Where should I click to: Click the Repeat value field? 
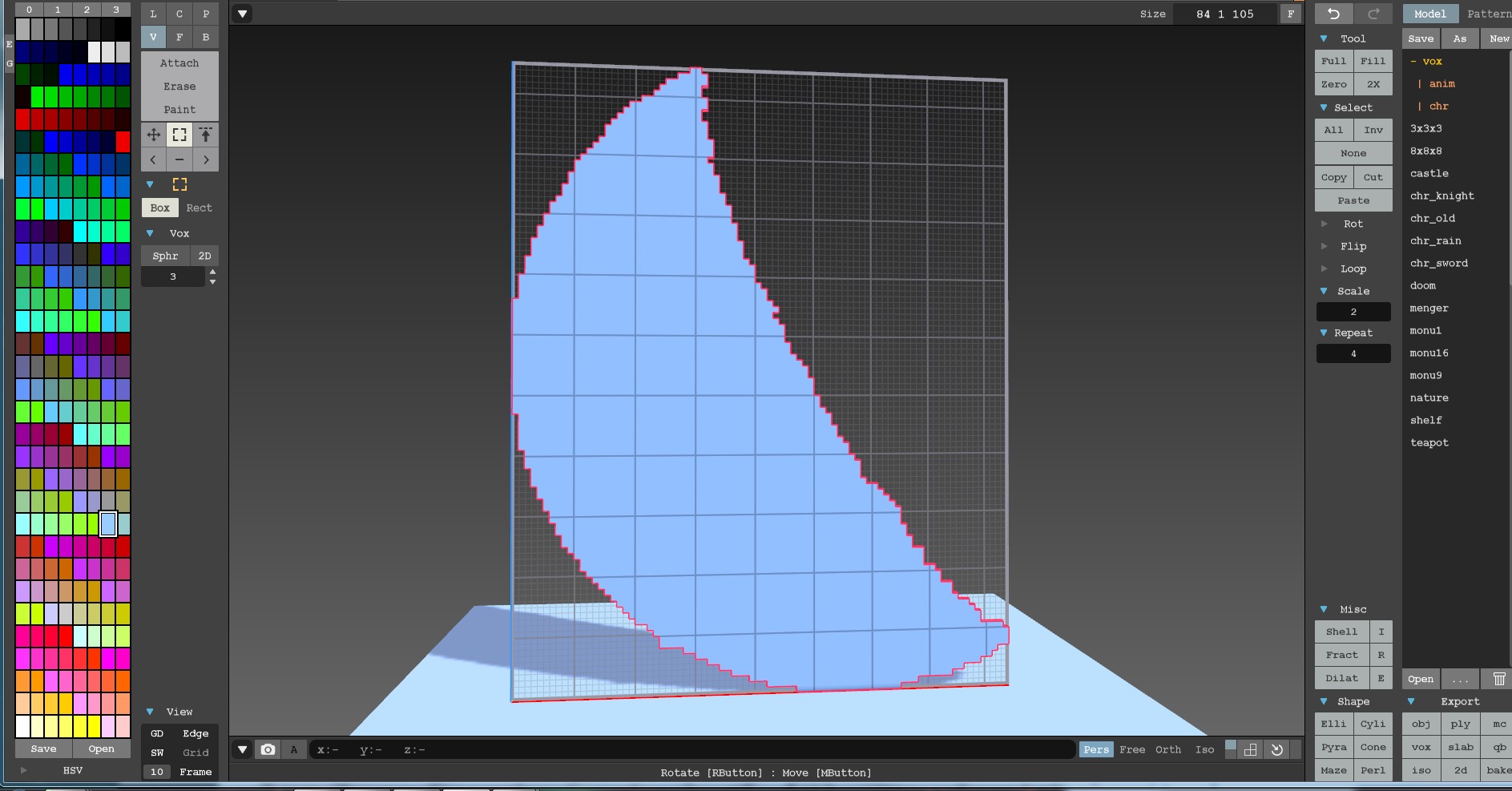click(1353, 353)
